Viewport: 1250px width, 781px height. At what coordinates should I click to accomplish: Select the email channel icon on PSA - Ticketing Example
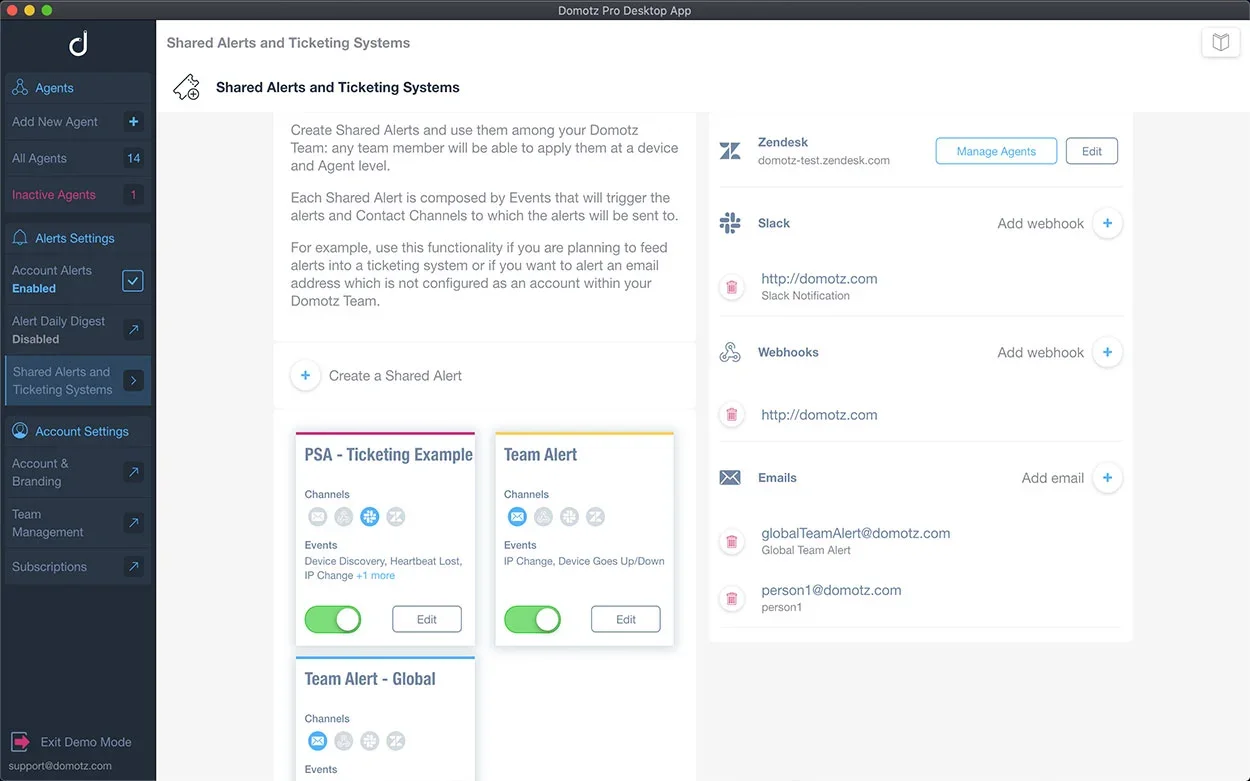tap(317, 517)
